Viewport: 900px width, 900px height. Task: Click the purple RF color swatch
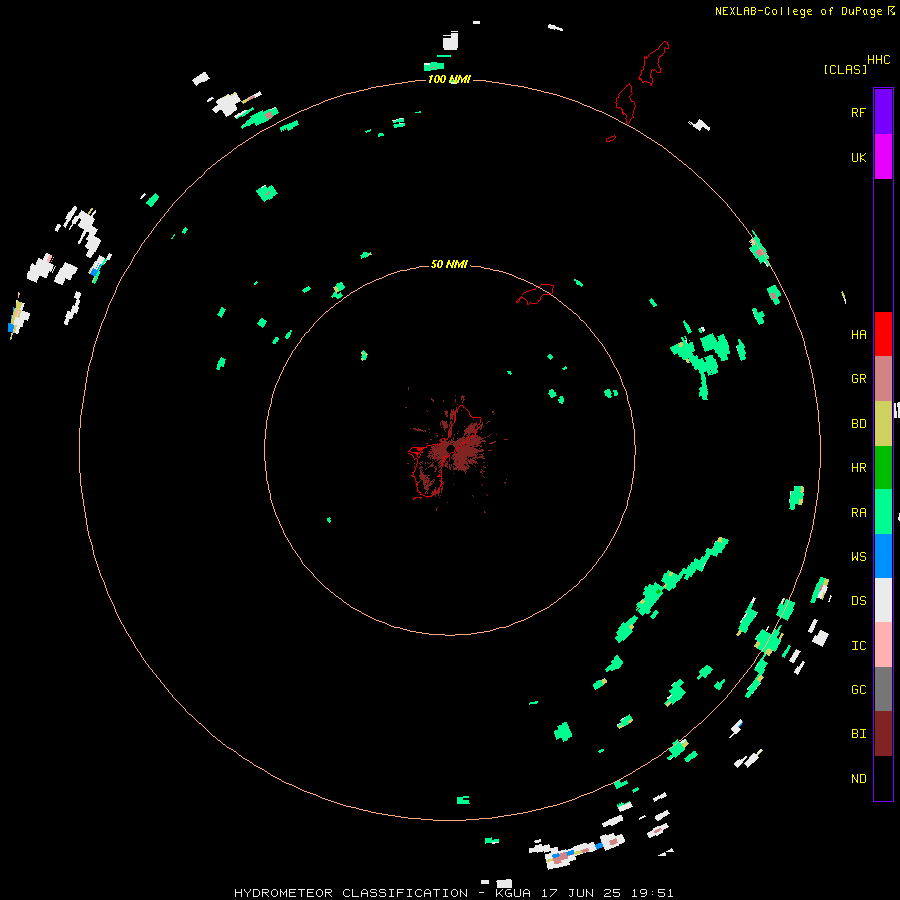[883, 112]
